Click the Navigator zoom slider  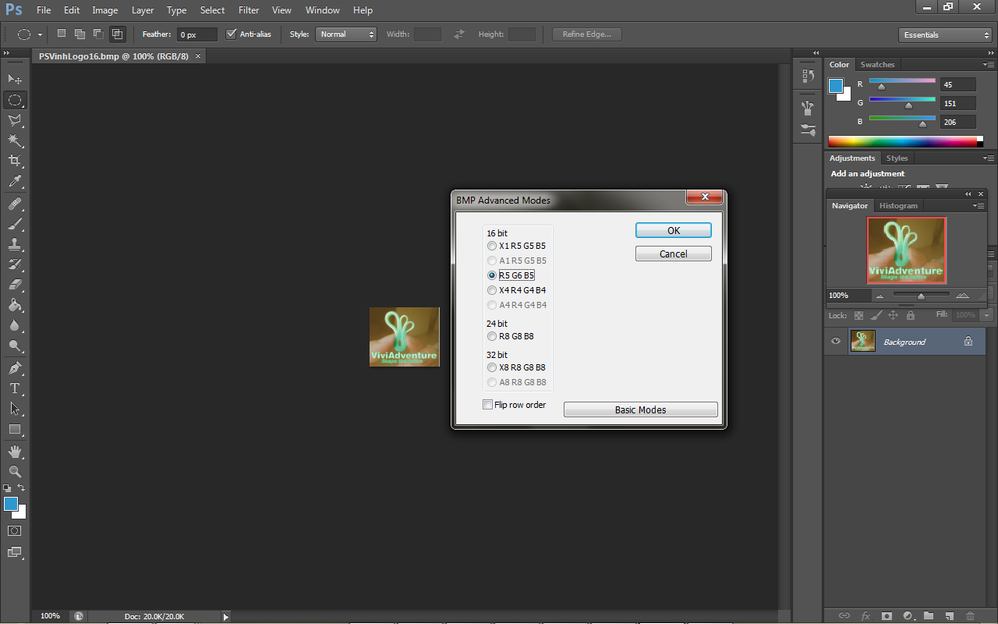point(921,295)
